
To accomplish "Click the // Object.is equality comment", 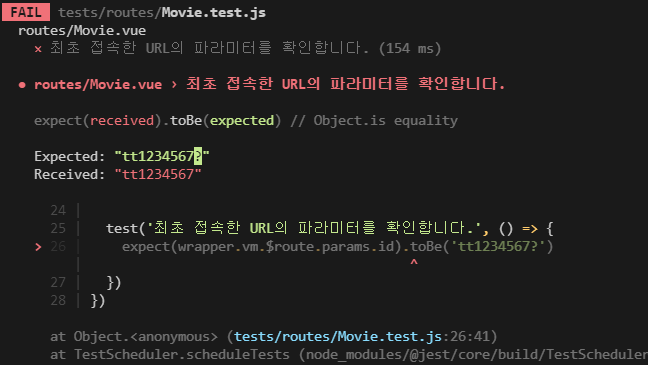I will coord(374,121).
